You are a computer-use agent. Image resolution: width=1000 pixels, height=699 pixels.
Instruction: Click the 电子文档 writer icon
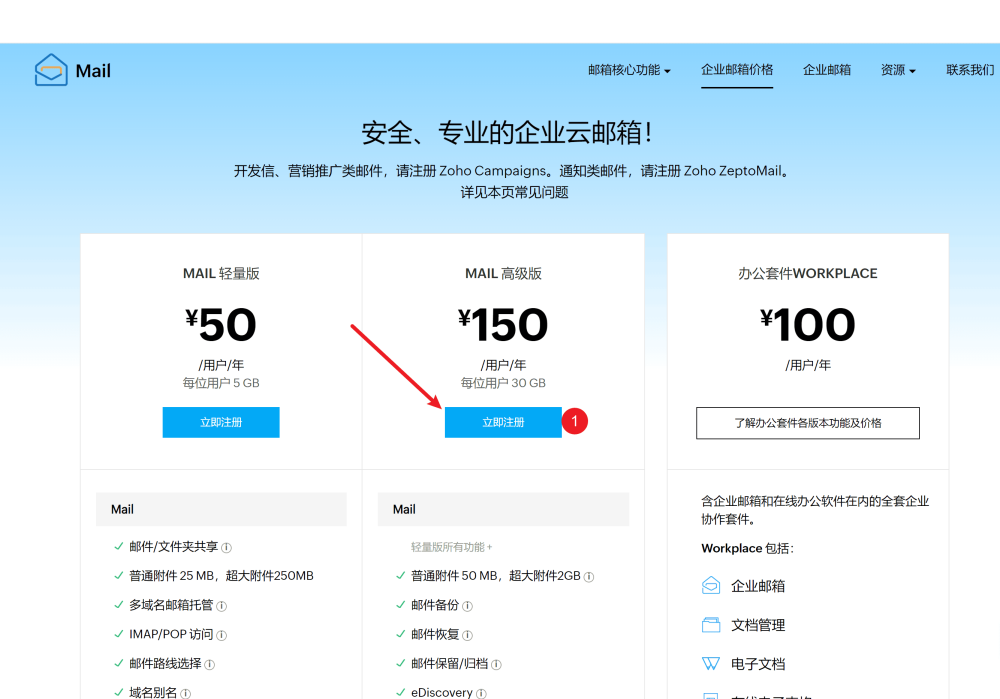coord(710,664)
